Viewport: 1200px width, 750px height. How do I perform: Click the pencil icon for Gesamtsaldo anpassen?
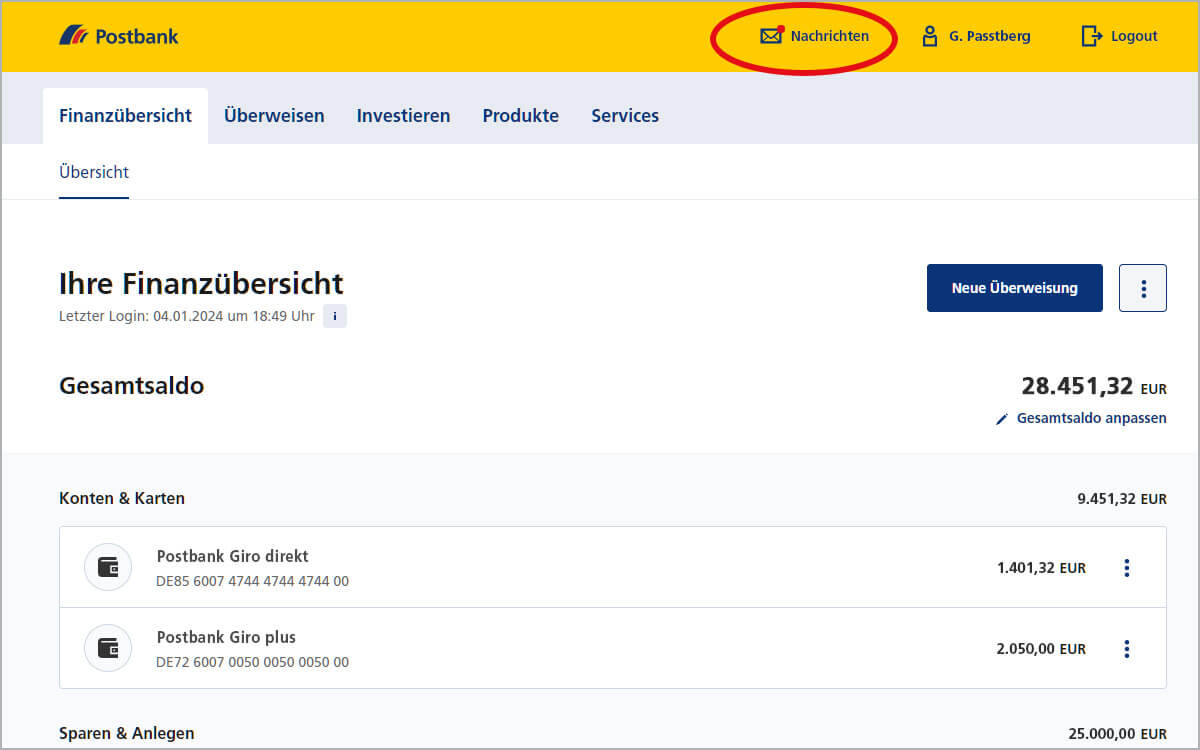pos(1002,419)
